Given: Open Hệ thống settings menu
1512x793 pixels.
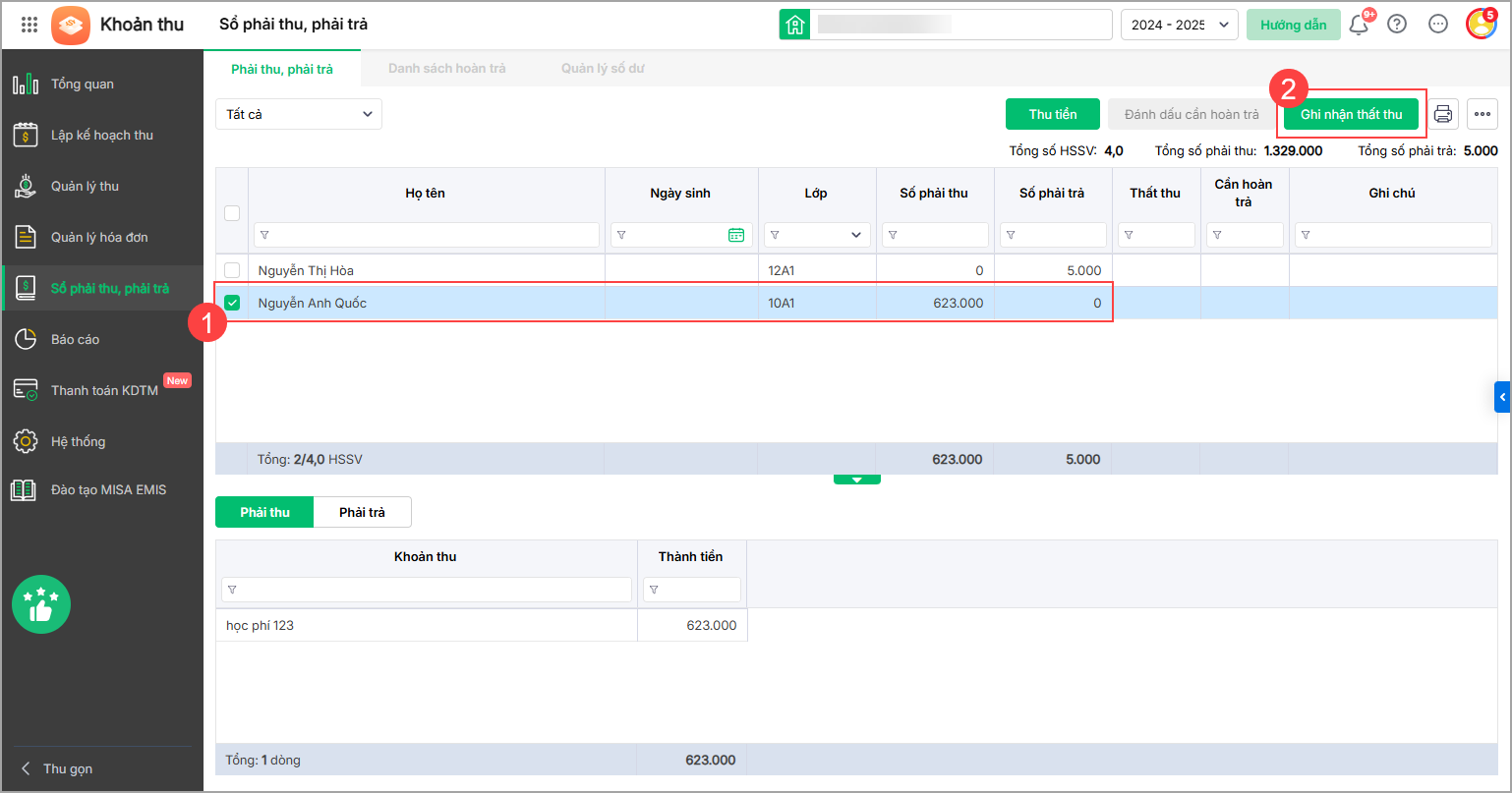Looking at the screenshot, I should coord(102,442).
